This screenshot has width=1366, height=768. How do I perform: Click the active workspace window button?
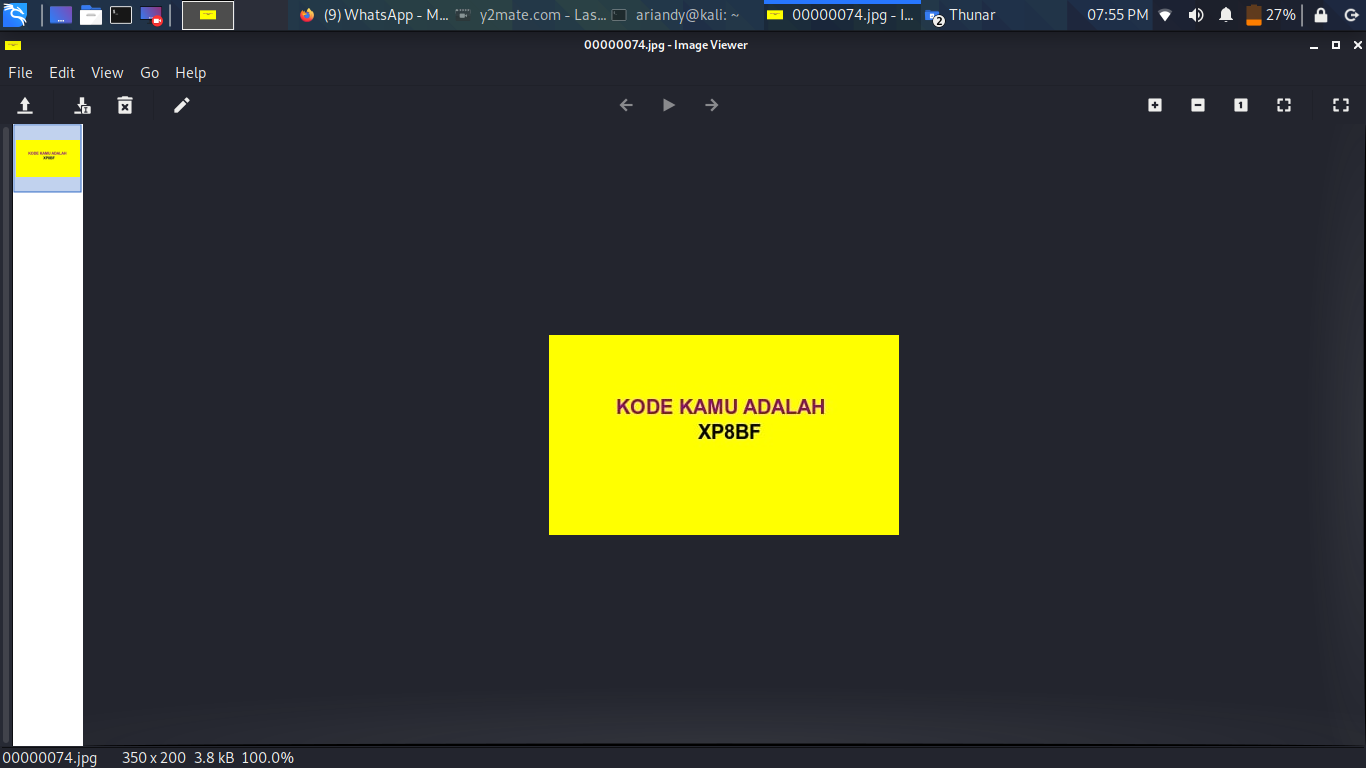click(208, 15)
